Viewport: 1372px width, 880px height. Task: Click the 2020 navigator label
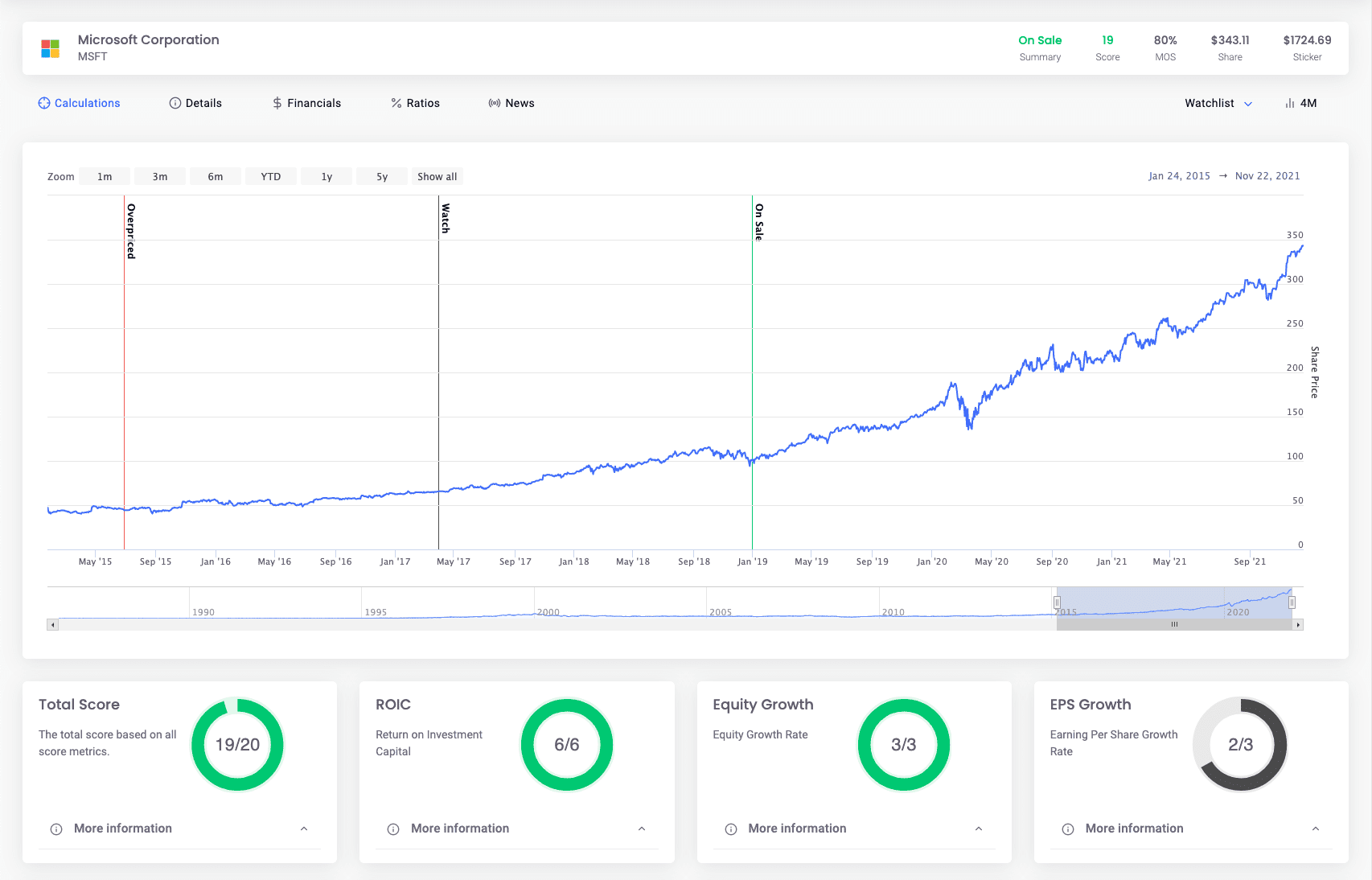1238,612
